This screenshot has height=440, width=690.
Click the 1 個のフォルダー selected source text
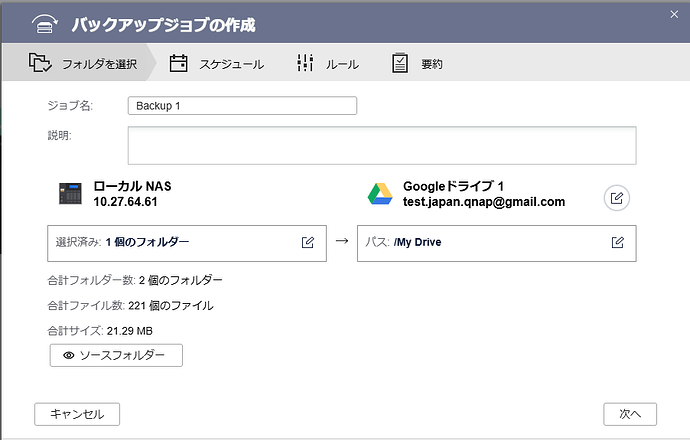[x=147, y=242]
